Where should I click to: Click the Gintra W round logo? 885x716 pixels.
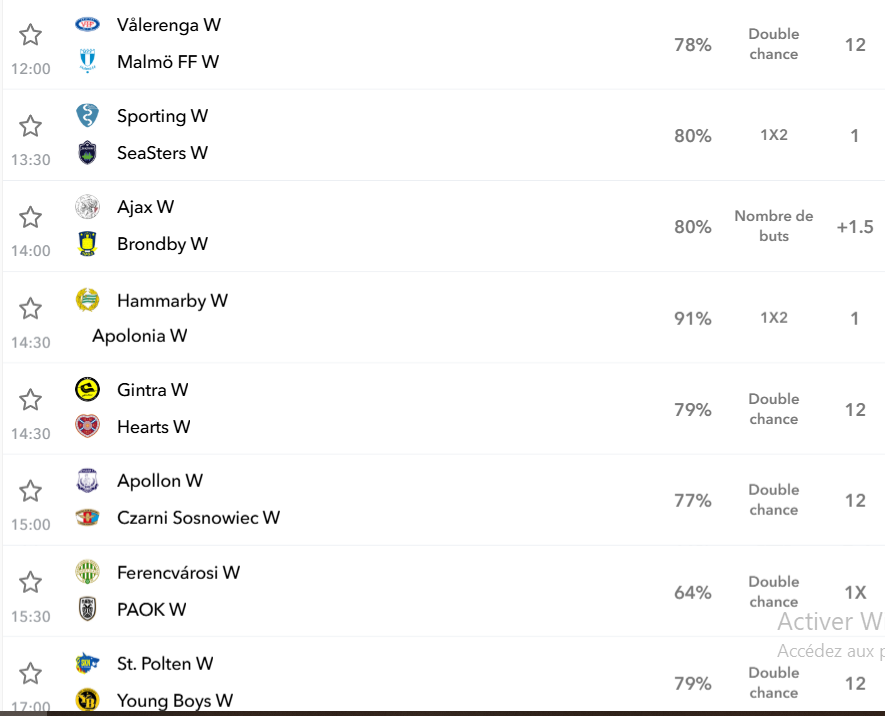click(87, 389)
